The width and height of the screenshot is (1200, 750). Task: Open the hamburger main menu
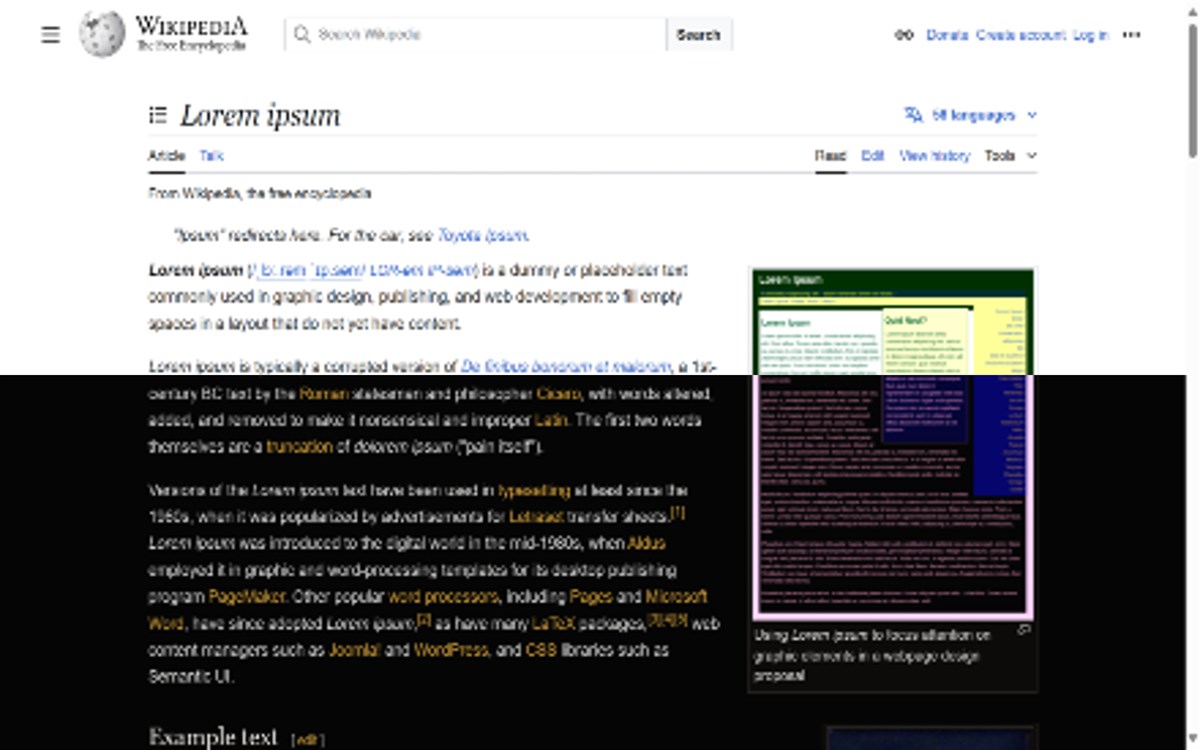pyautogui.click(x=51, y=35)
